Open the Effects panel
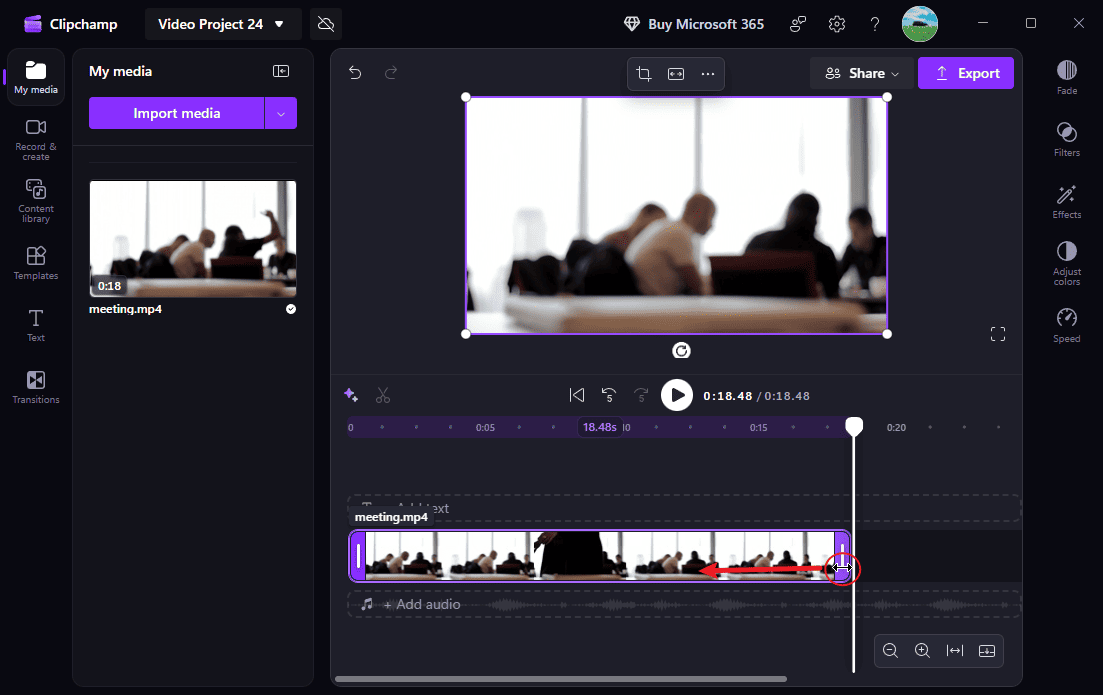This screenshot has height=695, width=1103. click(1066, 201)
